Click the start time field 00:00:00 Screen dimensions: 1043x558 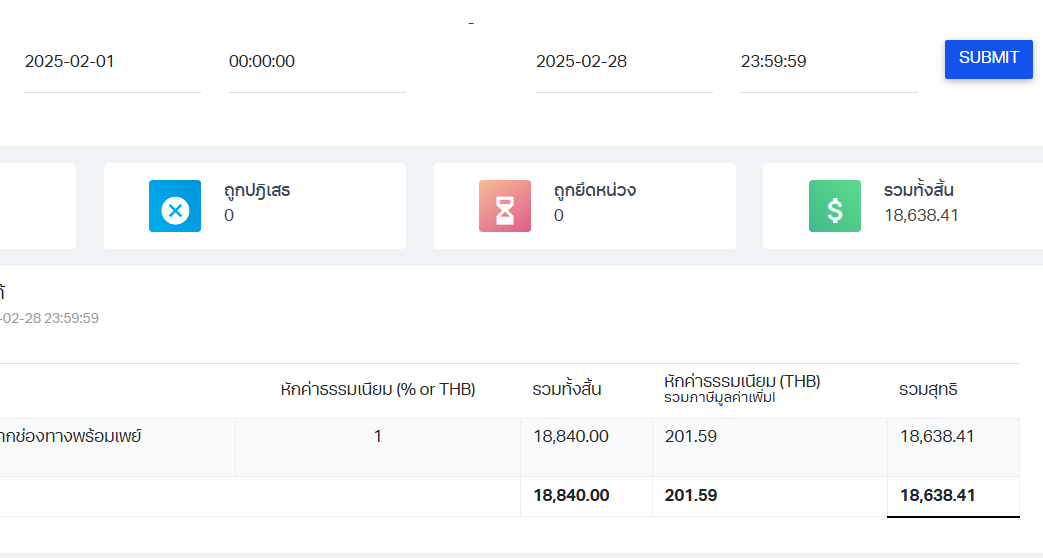tap(316, 62)
